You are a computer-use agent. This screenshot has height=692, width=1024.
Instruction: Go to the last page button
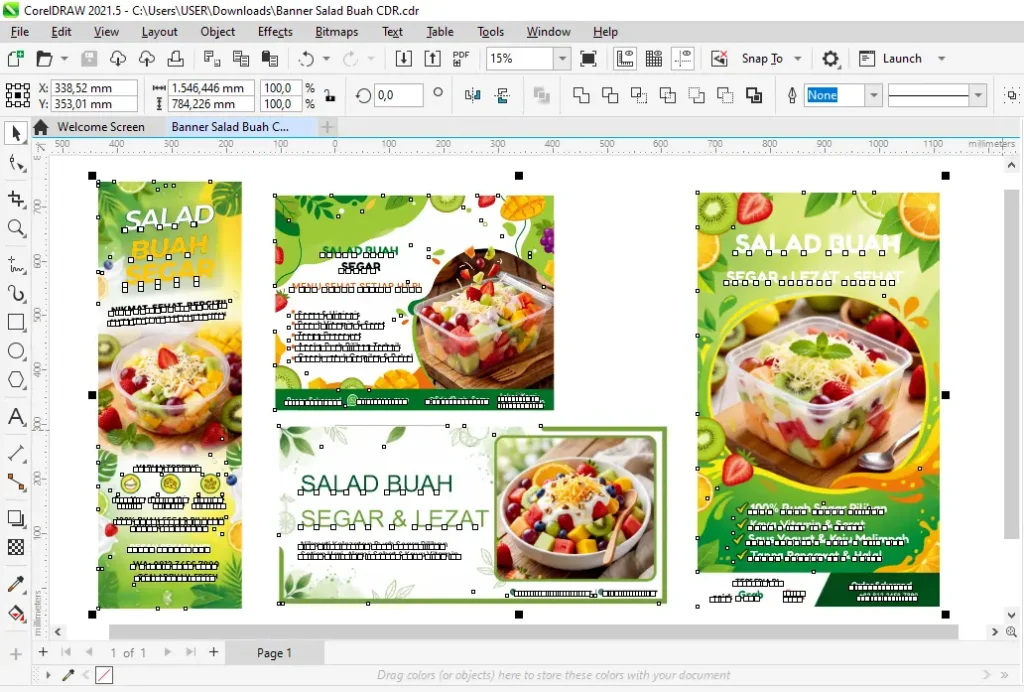click(190, 652)
